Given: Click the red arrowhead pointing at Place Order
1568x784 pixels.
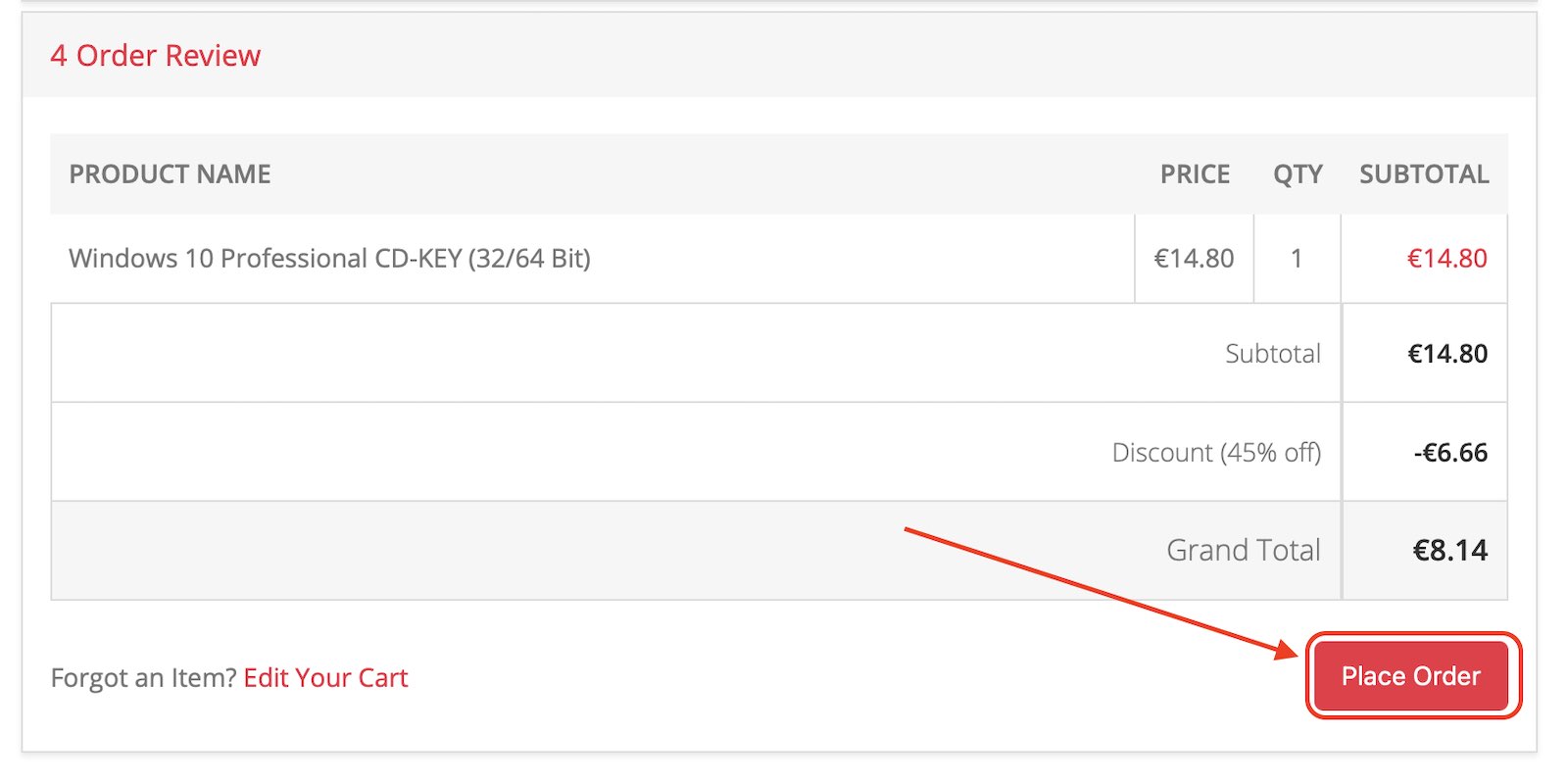Looking at the screenshot, I should point(1288,650).
